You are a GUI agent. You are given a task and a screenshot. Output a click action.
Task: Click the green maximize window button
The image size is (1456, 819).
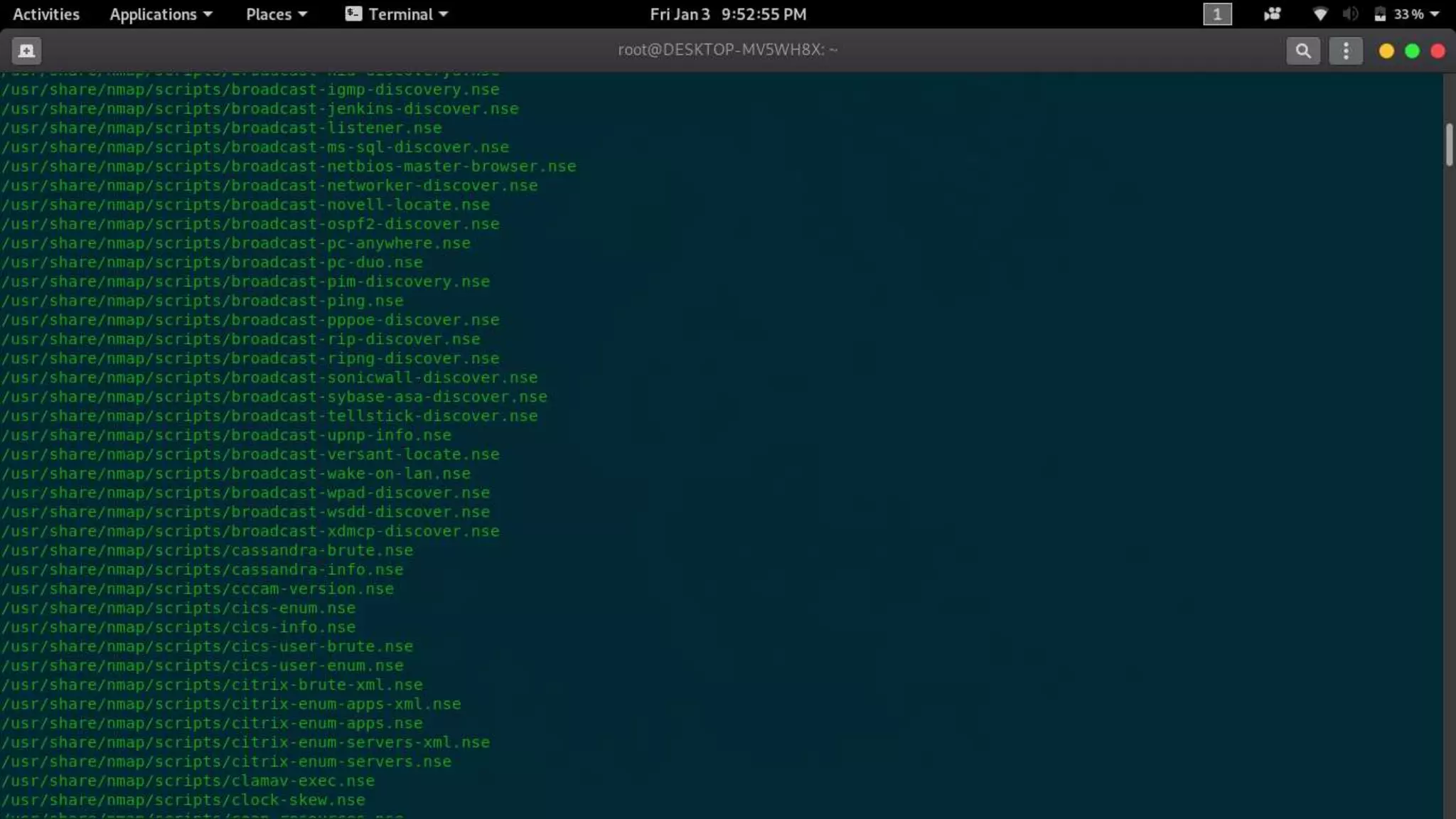[x=1412, y=51]
